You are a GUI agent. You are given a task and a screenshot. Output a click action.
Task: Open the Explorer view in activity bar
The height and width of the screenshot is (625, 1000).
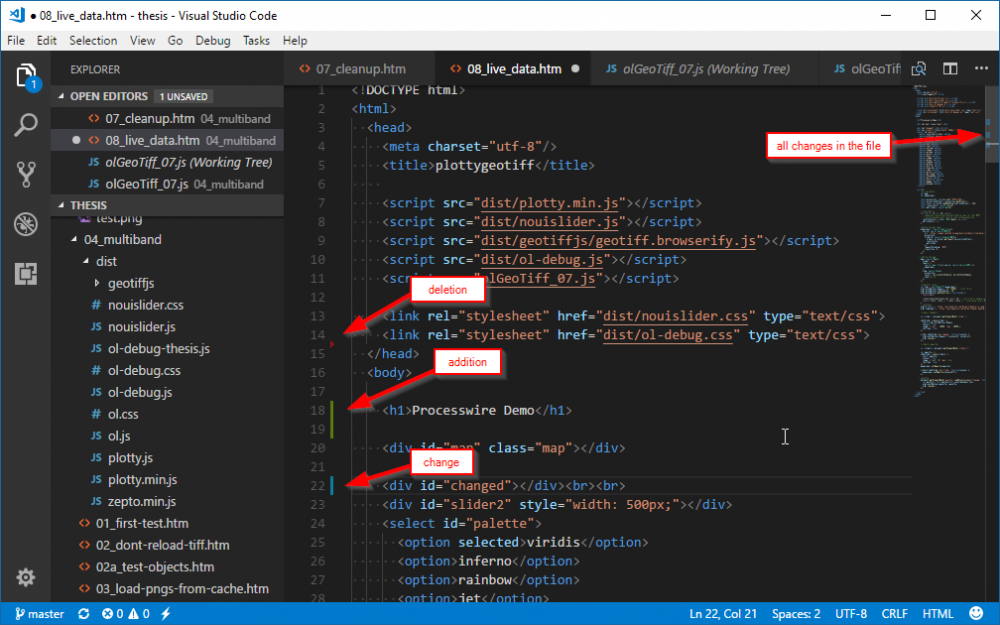coord(26,76)
